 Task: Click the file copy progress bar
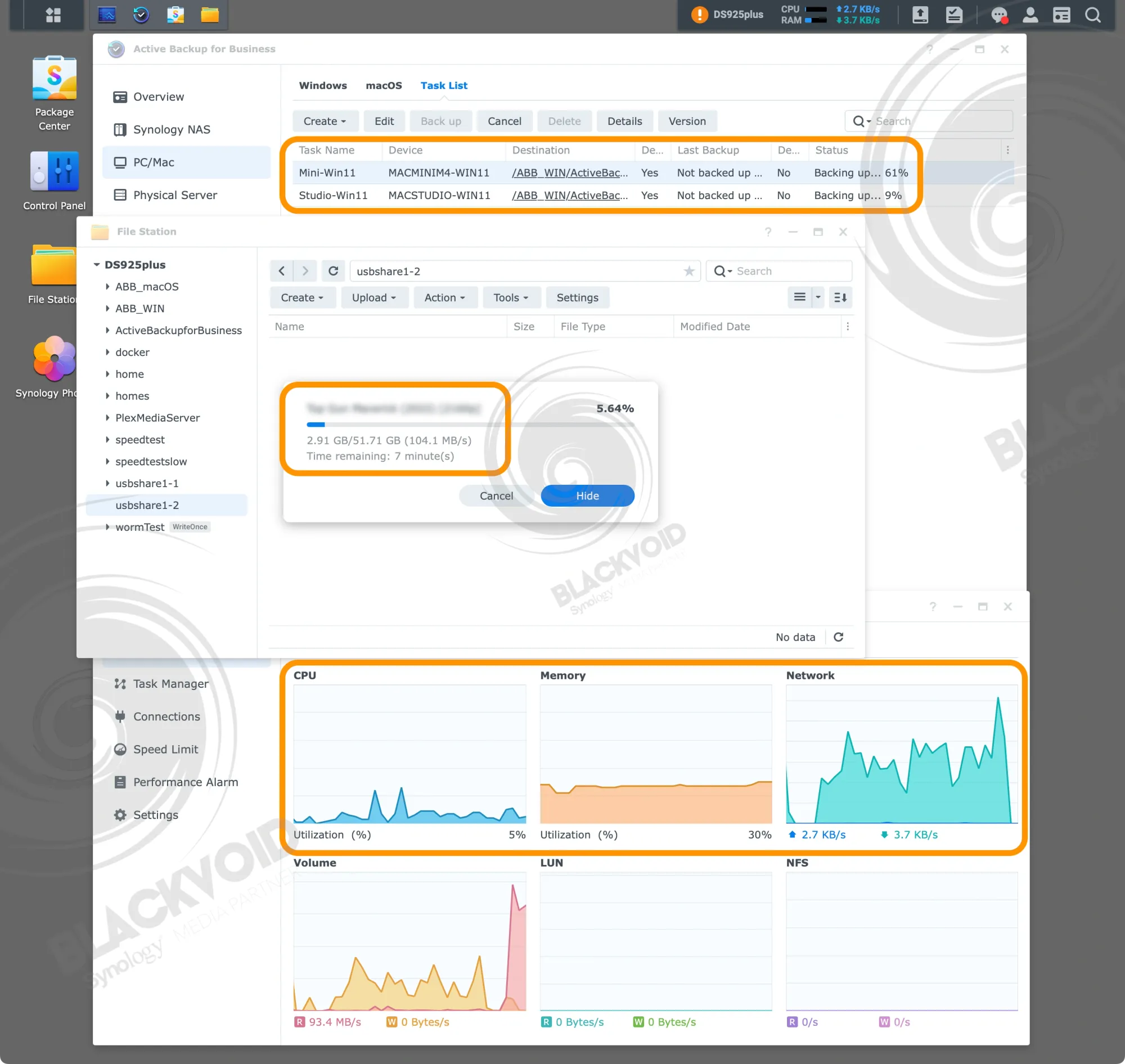coord(470,424)
